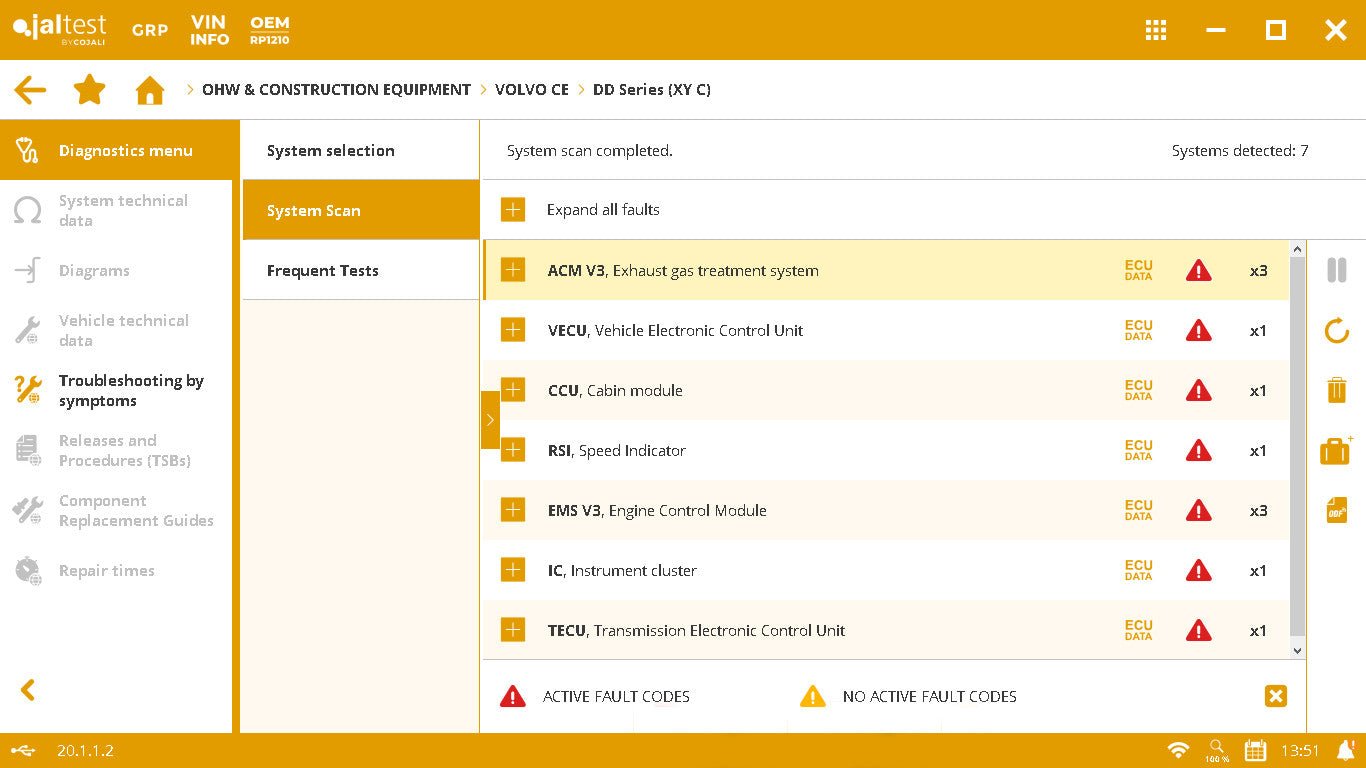Clear fault codes using trash icon

pos(1337,390)
